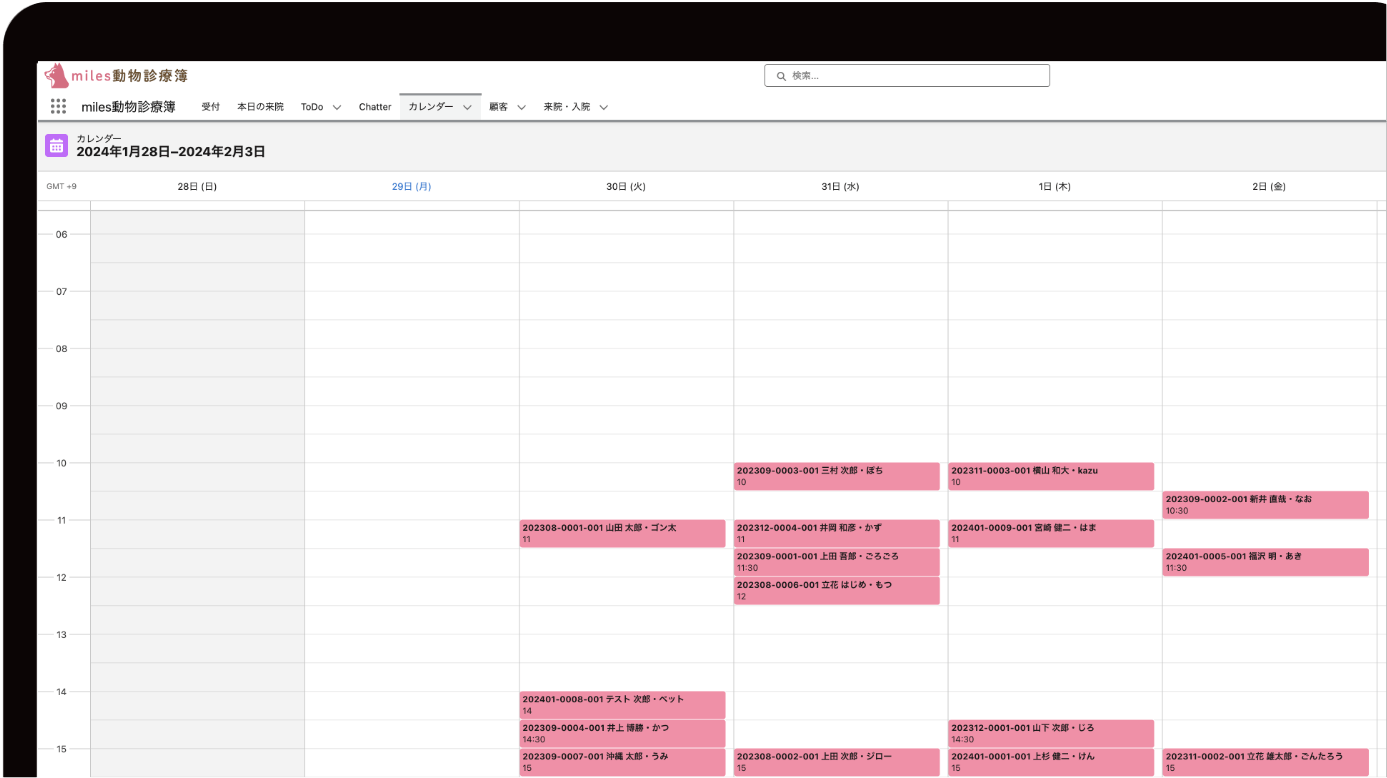
Task: Click the 1日 (木) day header
Action: coord(1054,186)
